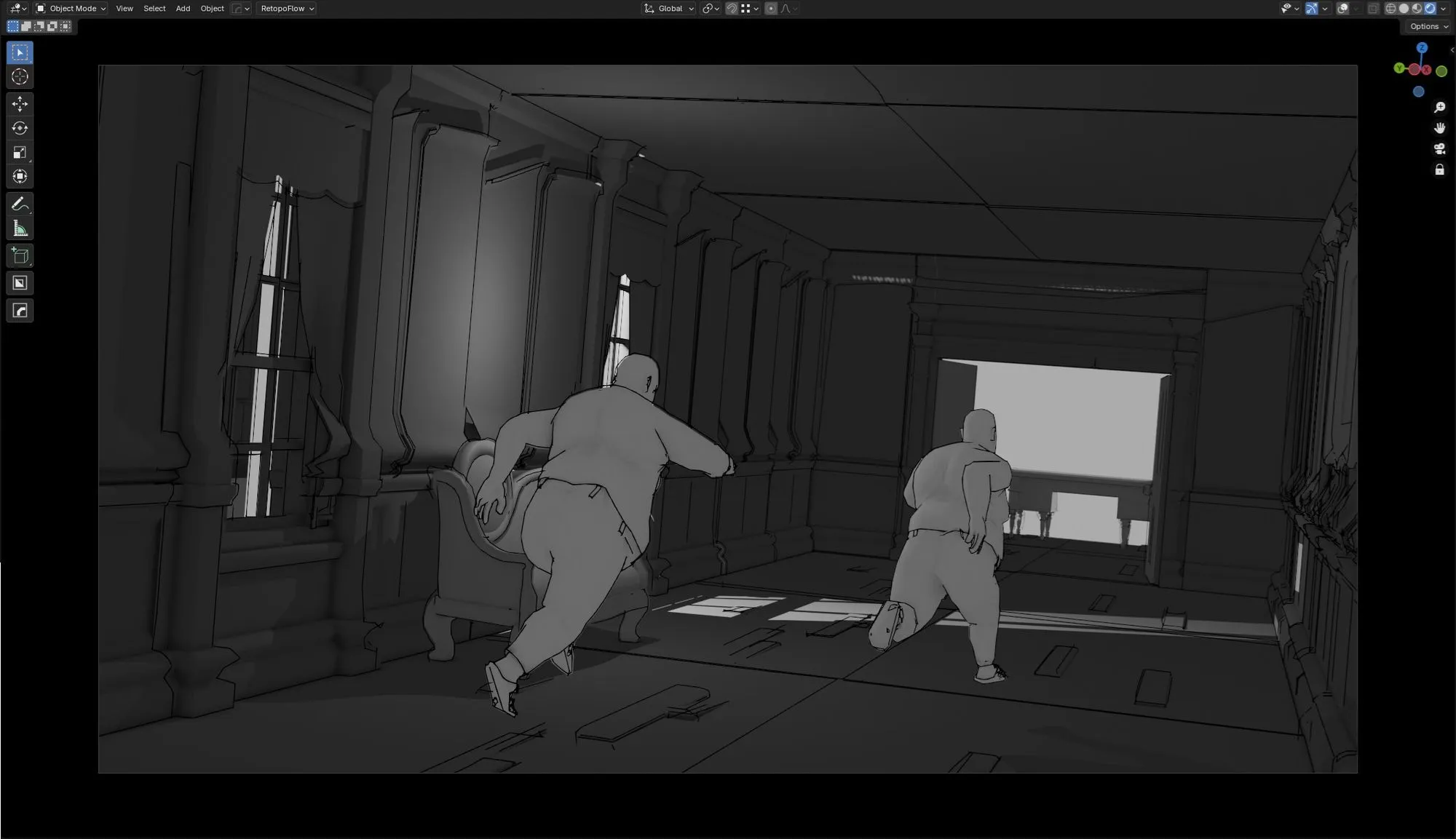Open the Object Mode dropdown
The image size is (1456, 839).
pyautogui.click(x=71, y=9)
